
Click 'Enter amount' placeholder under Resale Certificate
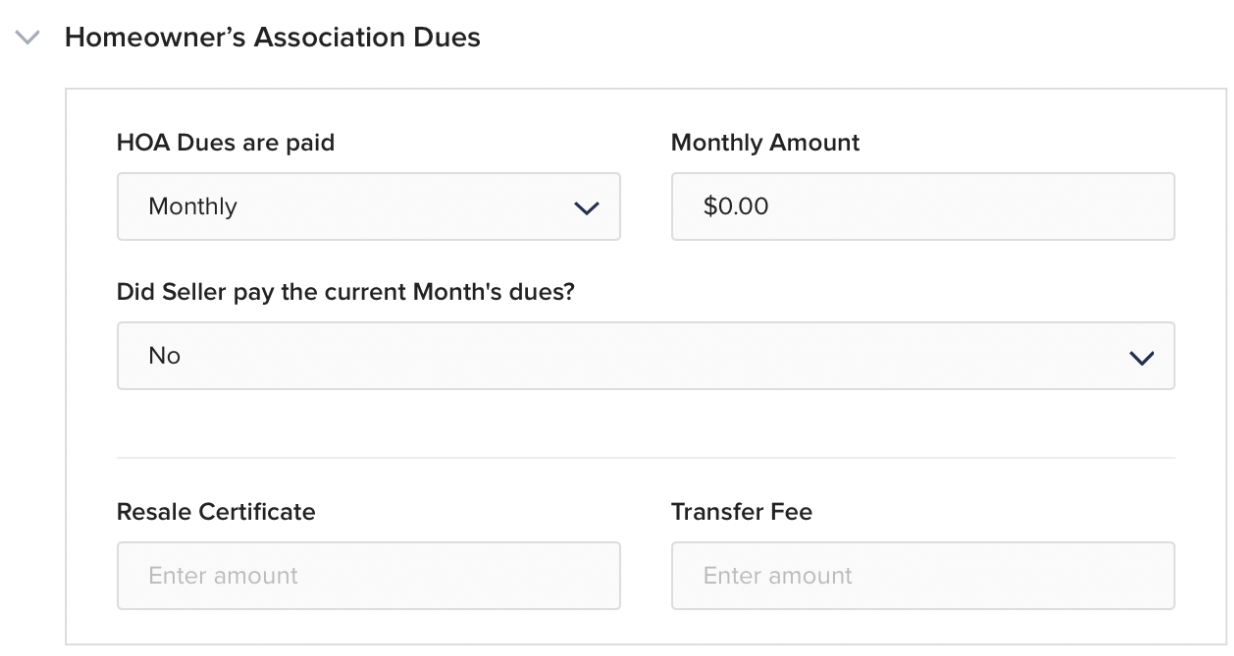pos(223,577)
